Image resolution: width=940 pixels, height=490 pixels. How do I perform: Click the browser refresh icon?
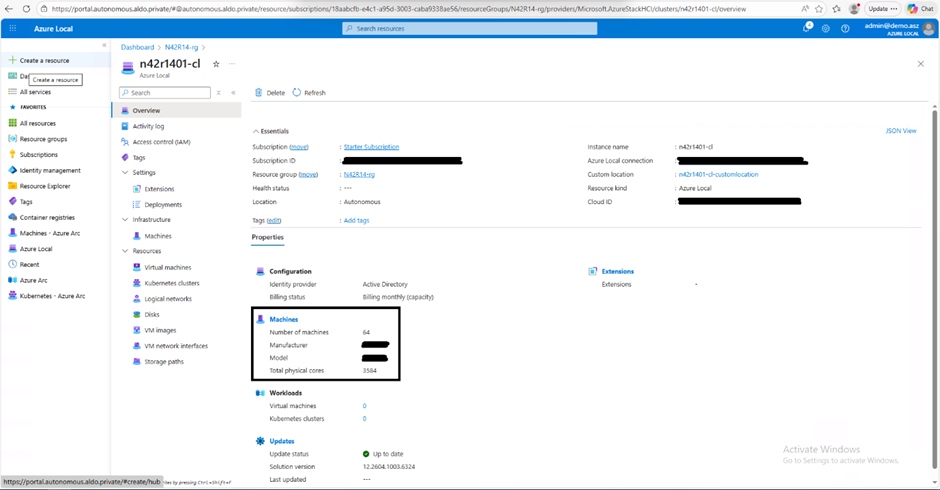coord(26,9)
